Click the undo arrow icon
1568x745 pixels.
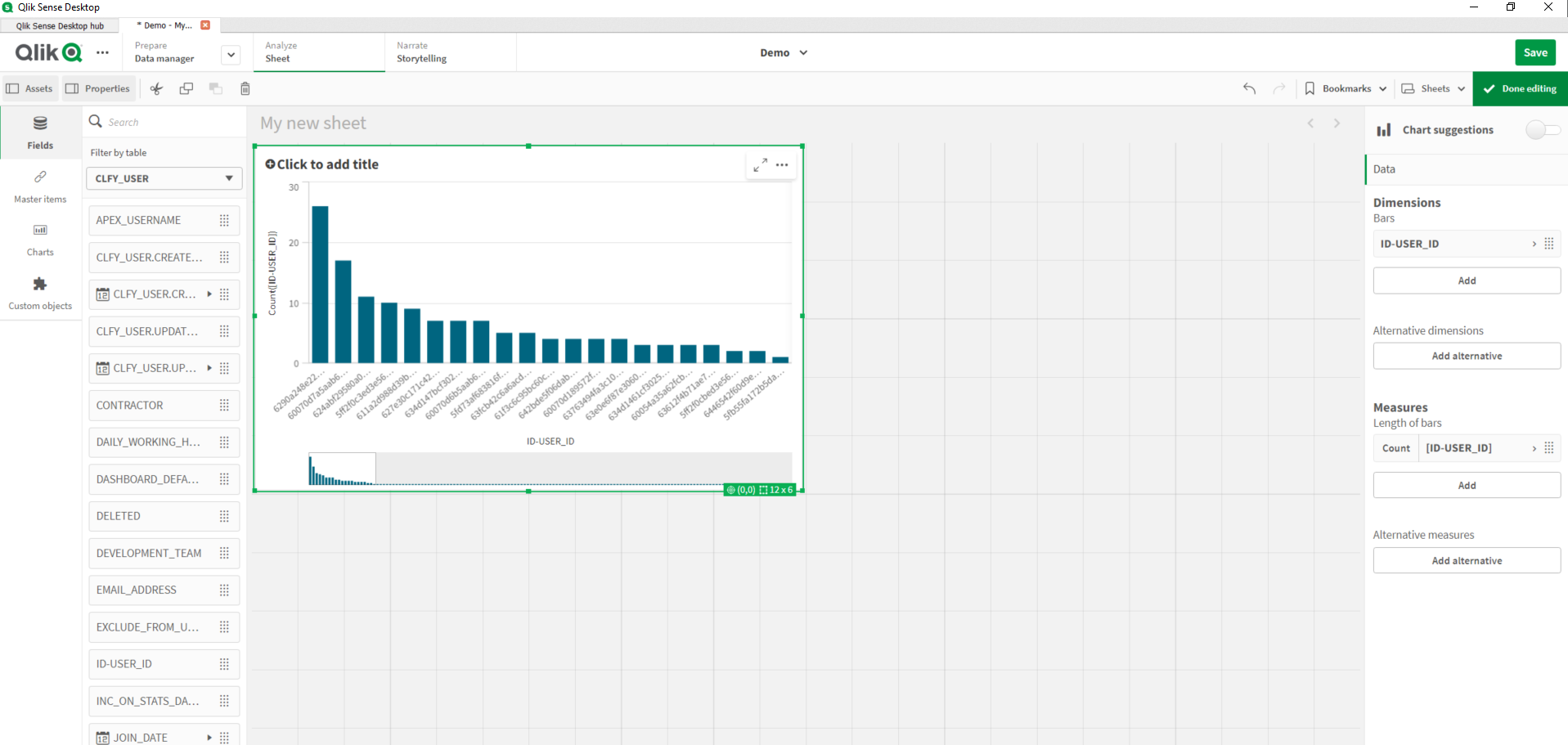pos(1249,88)
